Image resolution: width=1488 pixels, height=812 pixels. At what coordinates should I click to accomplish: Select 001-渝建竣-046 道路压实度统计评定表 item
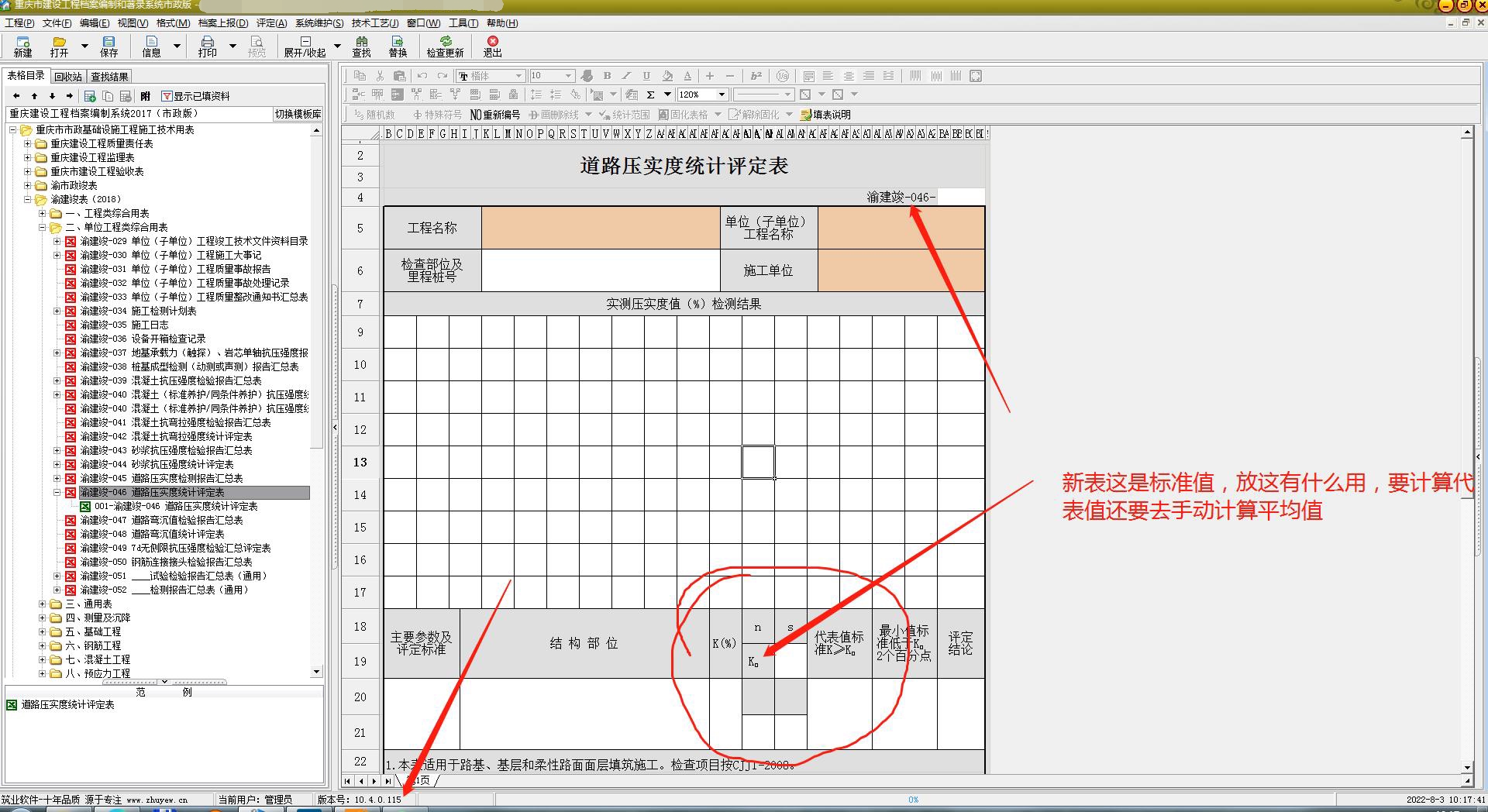[176, 506]
